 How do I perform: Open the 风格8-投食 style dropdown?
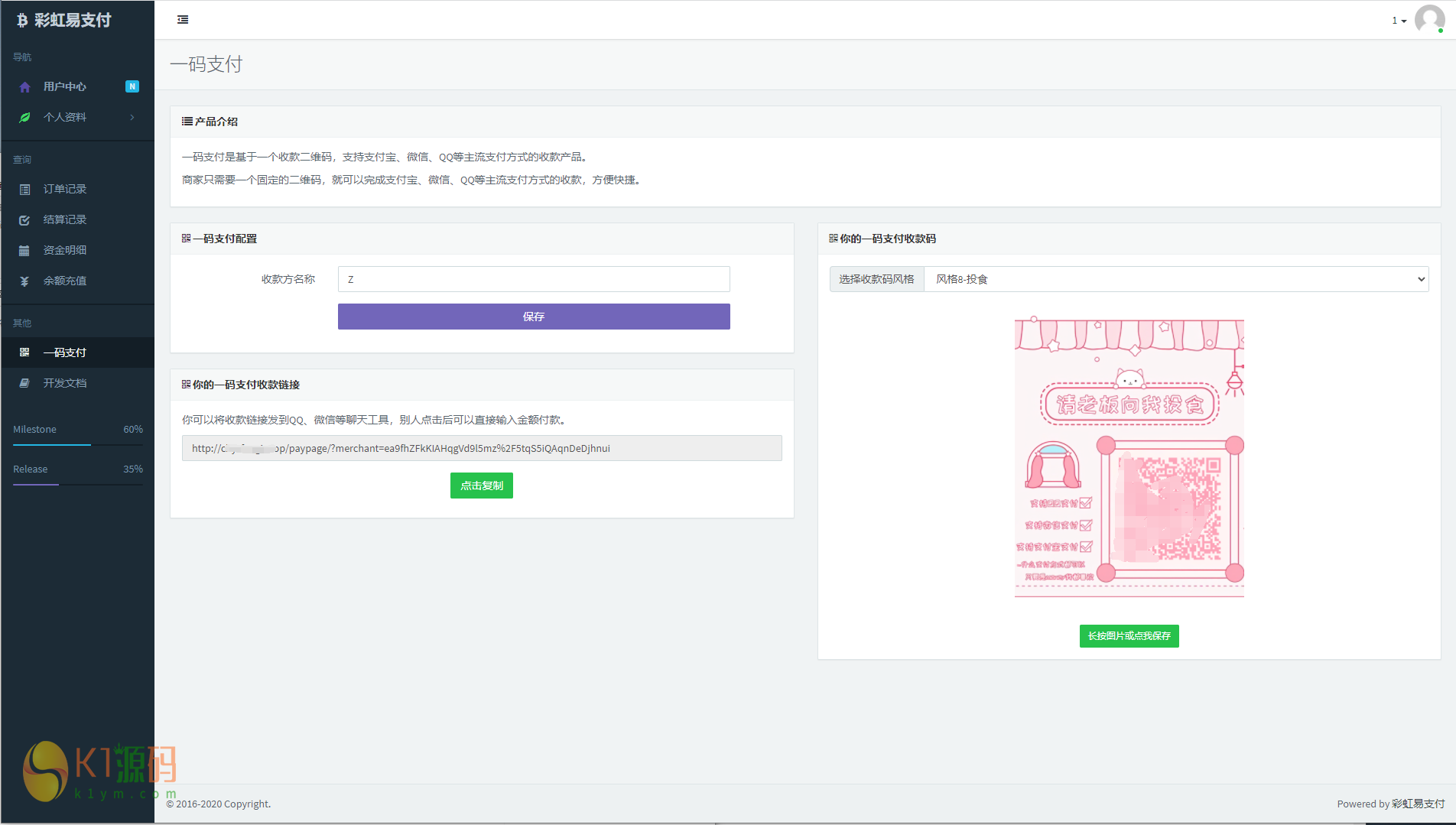click(x=1176, y=279)
